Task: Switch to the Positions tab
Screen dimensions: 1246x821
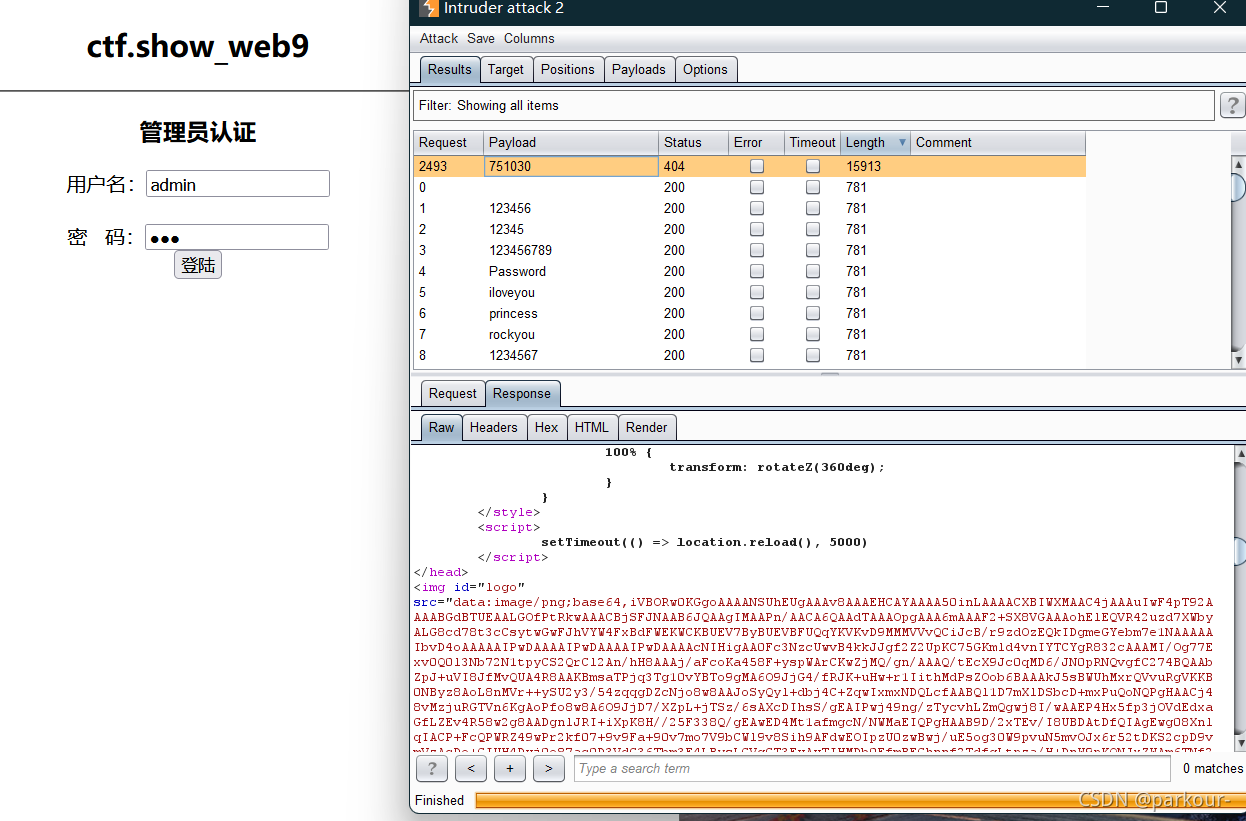Action: (567, 69)
